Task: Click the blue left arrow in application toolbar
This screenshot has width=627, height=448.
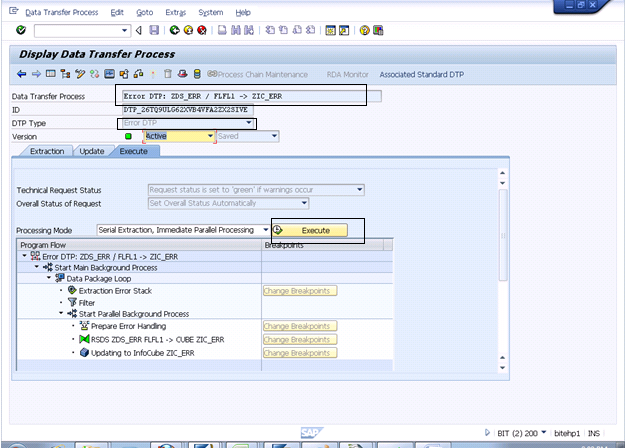Action: pos(22,74)
